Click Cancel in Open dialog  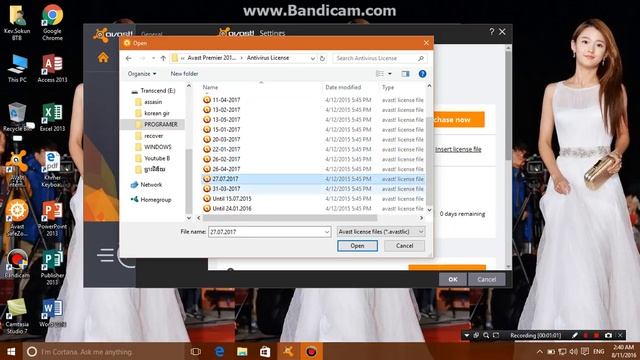point(404,246)
